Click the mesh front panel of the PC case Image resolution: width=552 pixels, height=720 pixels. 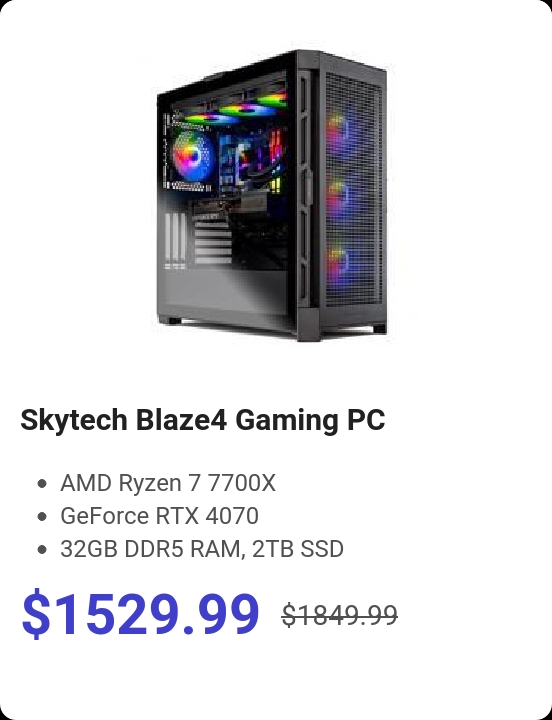coord(354,193)
